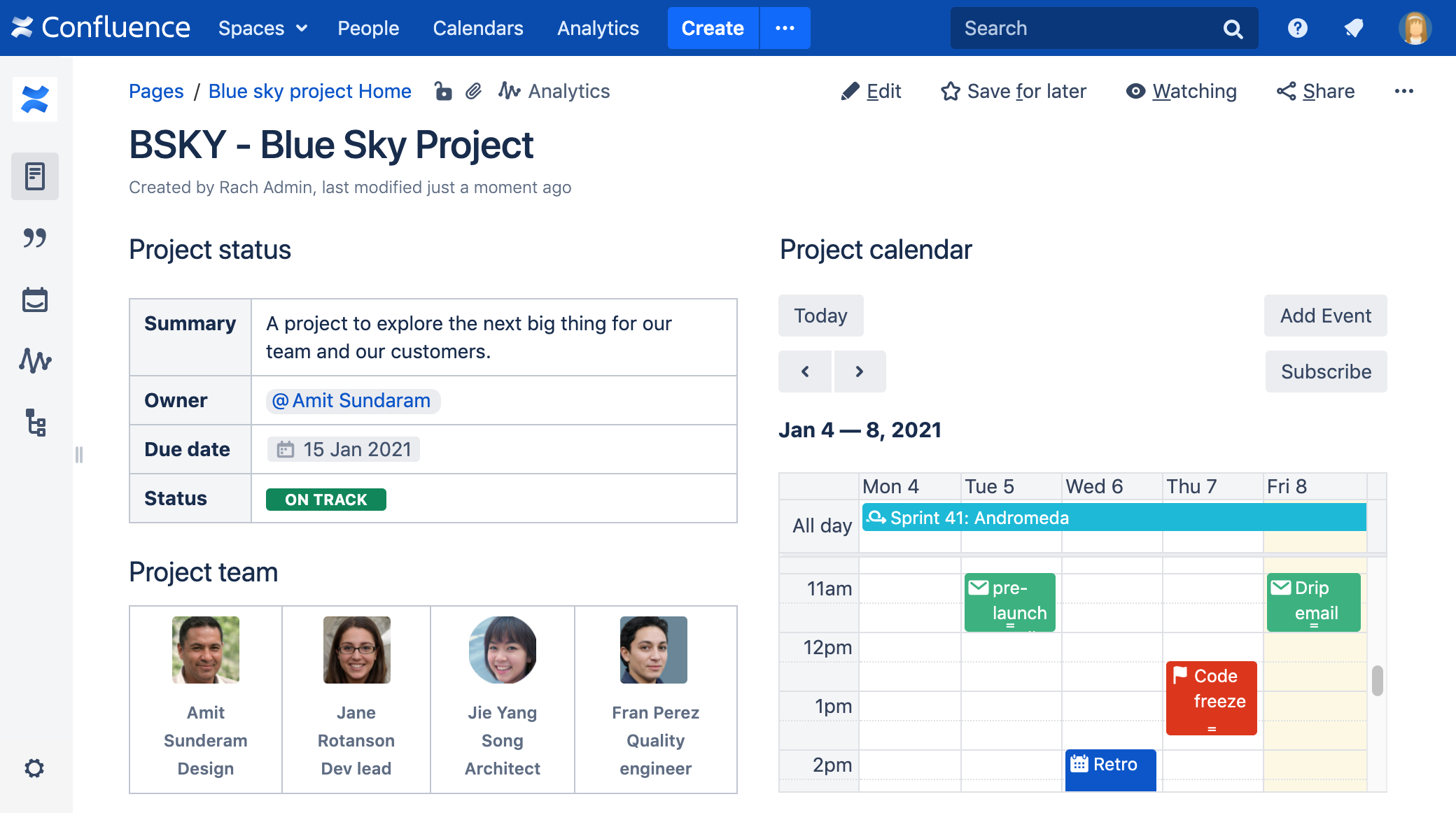This screenshot has height=813, width=1456.
Task: Click the Analytics graph icon in breadcrumb
Action: [509, 92]
